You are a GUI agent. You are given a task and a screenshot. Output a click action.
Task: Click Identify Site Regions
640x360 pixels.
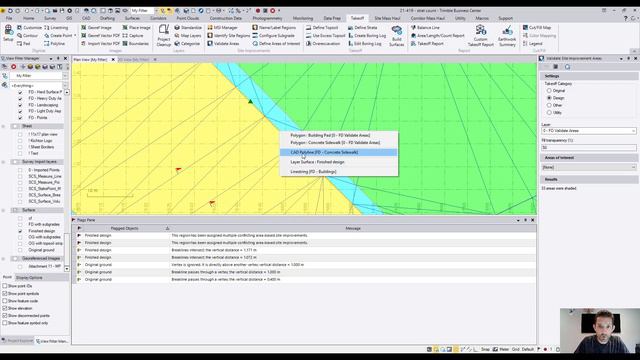[x=229, y=36]
